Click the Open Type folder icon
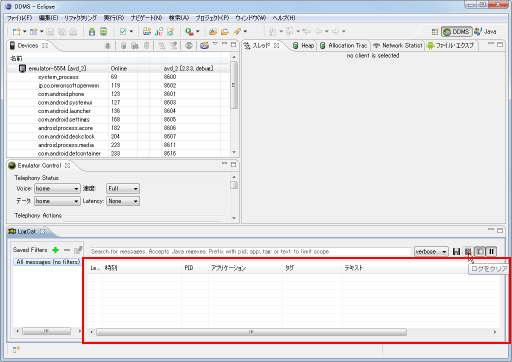 pyautogui.click(x=213, y=32)
